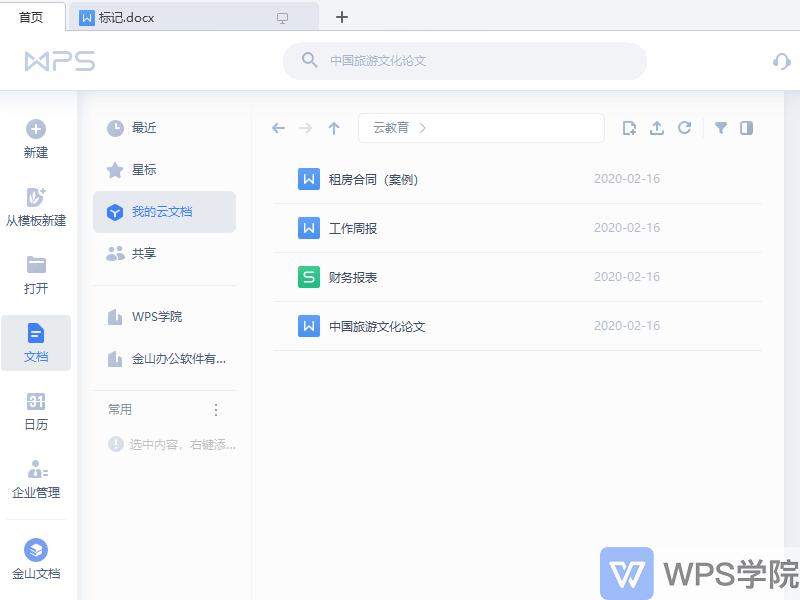800x600 pixels.
Task: Open the file 租房合同（案例）
Action: click(x=518, y=179)
